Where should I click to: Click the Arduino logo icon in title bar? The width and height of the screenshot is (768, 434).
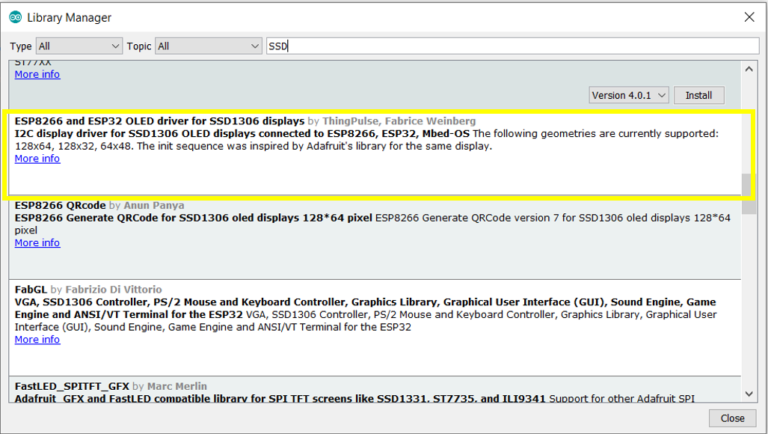[x=16, y=18]
